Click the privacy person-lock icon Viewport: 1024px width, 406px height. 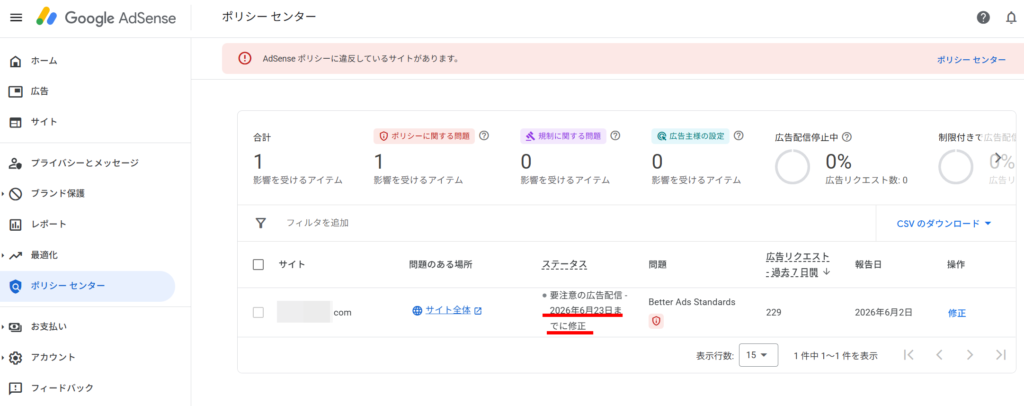tap(16, 163)
